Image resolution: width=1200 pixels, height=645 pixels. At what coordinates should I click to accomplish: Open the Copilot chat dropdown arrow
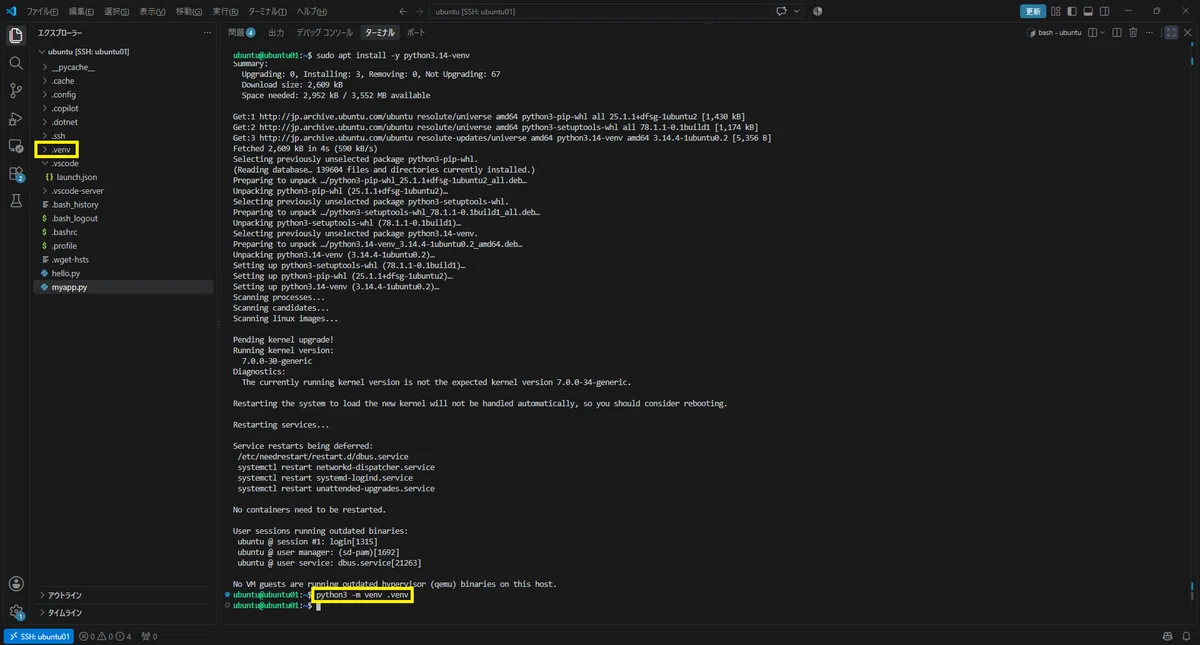click(x=797, y=11)
